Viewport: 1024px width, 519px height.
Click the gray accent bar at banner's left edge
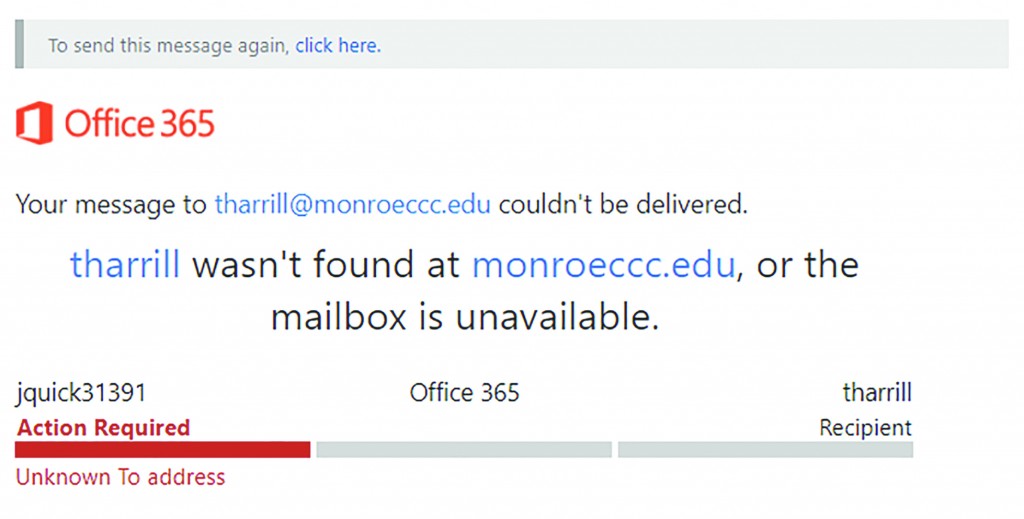coord(20,44)
